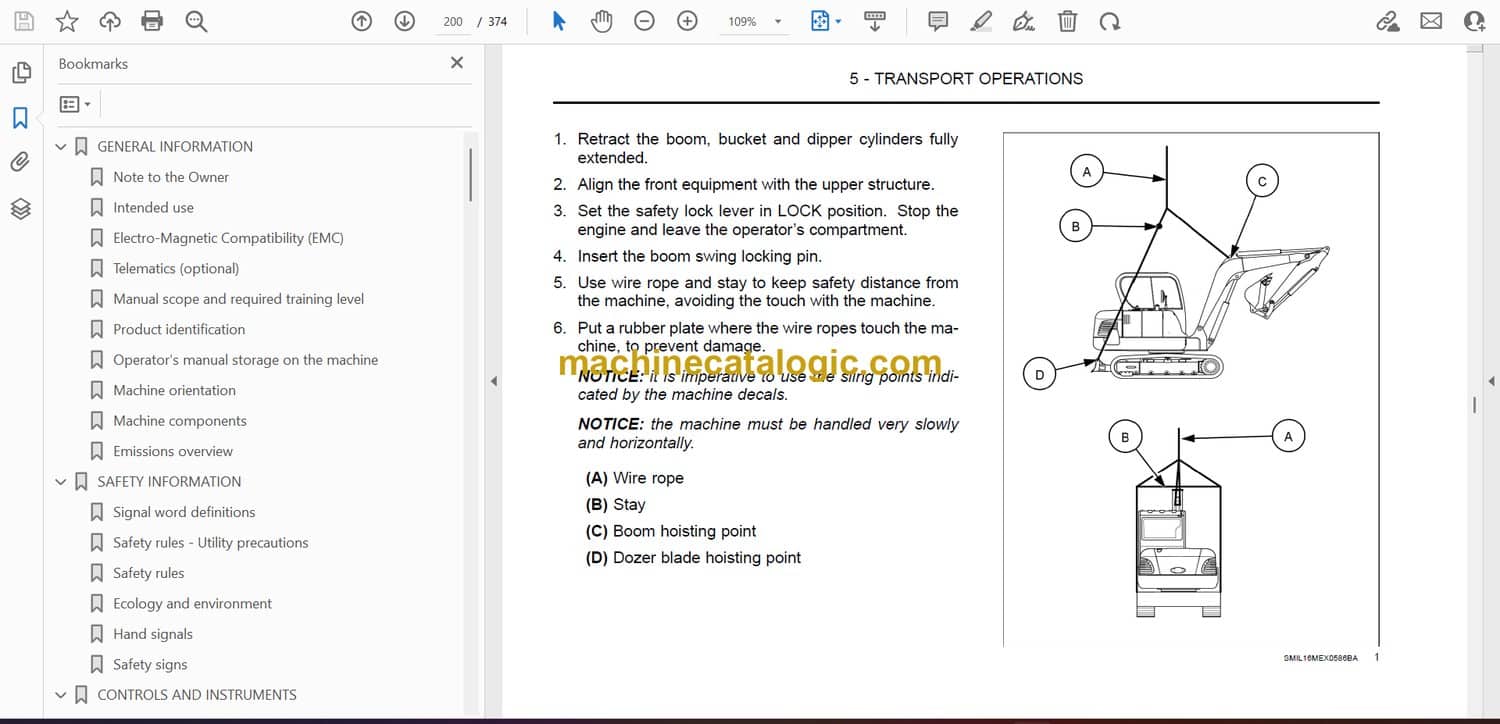Screen dimensions: 1500x724
Task: Toggle the Bookmarks sidebar icon
Action: pos(20,118)
